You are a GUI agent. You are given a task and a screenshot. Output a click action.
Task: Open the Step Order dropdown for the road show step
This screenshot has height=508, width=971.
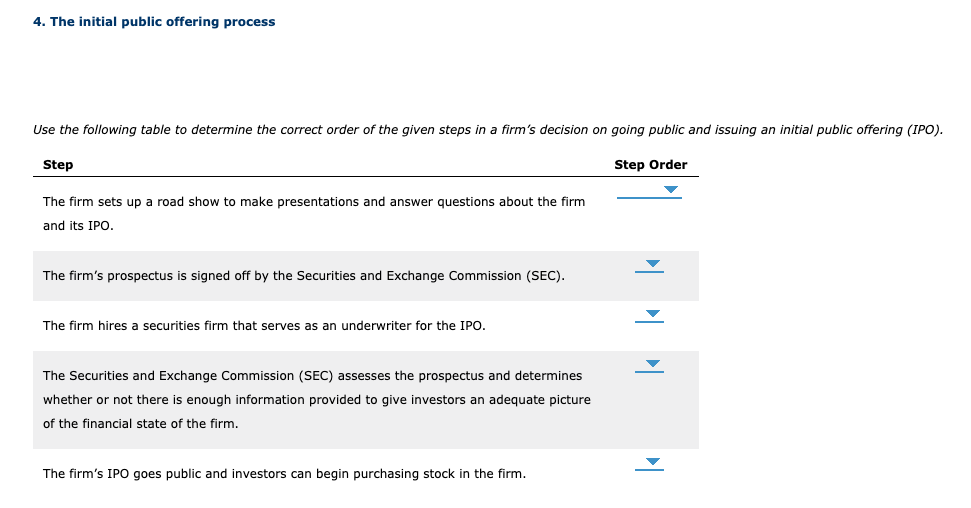[x=671, y=190]
